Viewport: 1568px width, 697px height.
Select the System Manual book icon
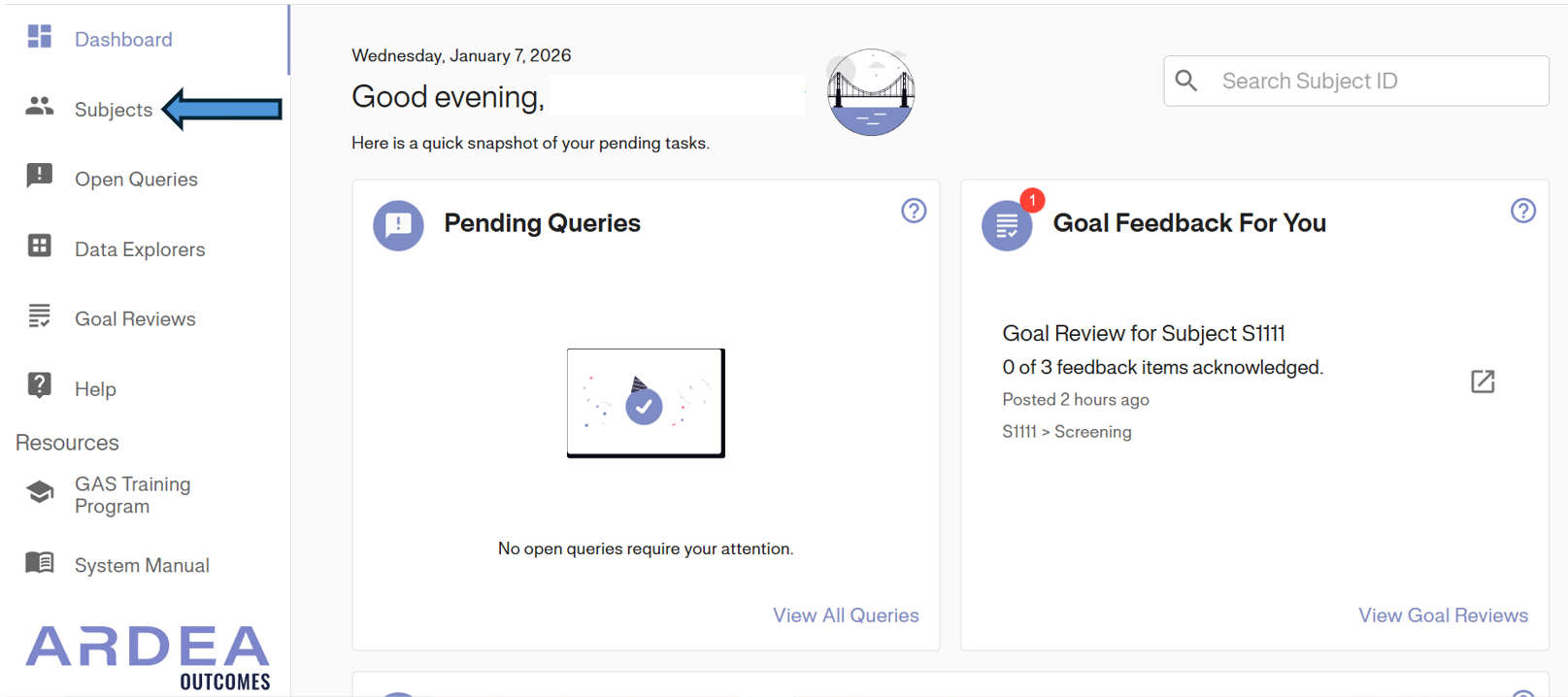coord(39,562)
